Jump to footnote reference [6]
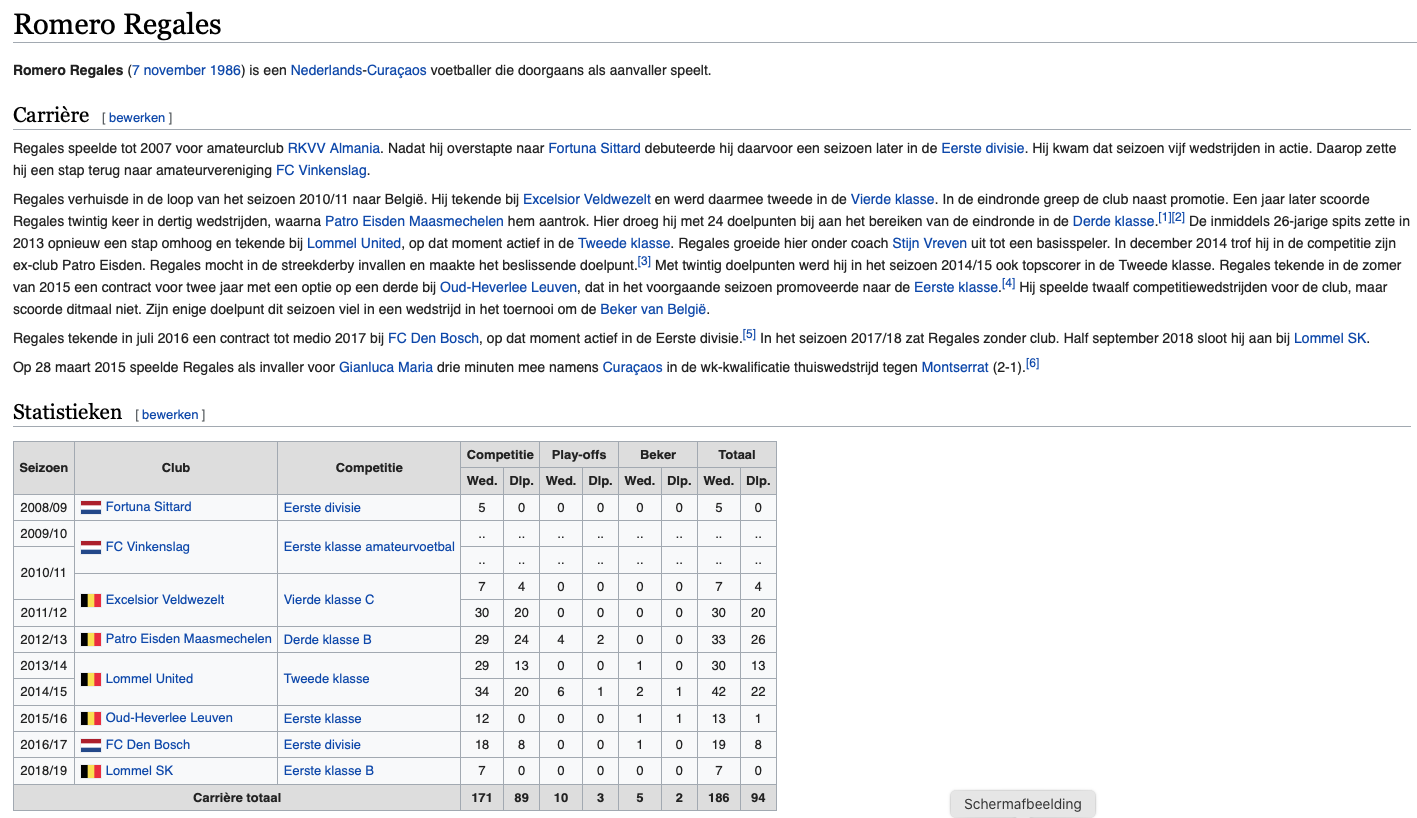Screen dimensions: 1417x818 [1033, 363]
